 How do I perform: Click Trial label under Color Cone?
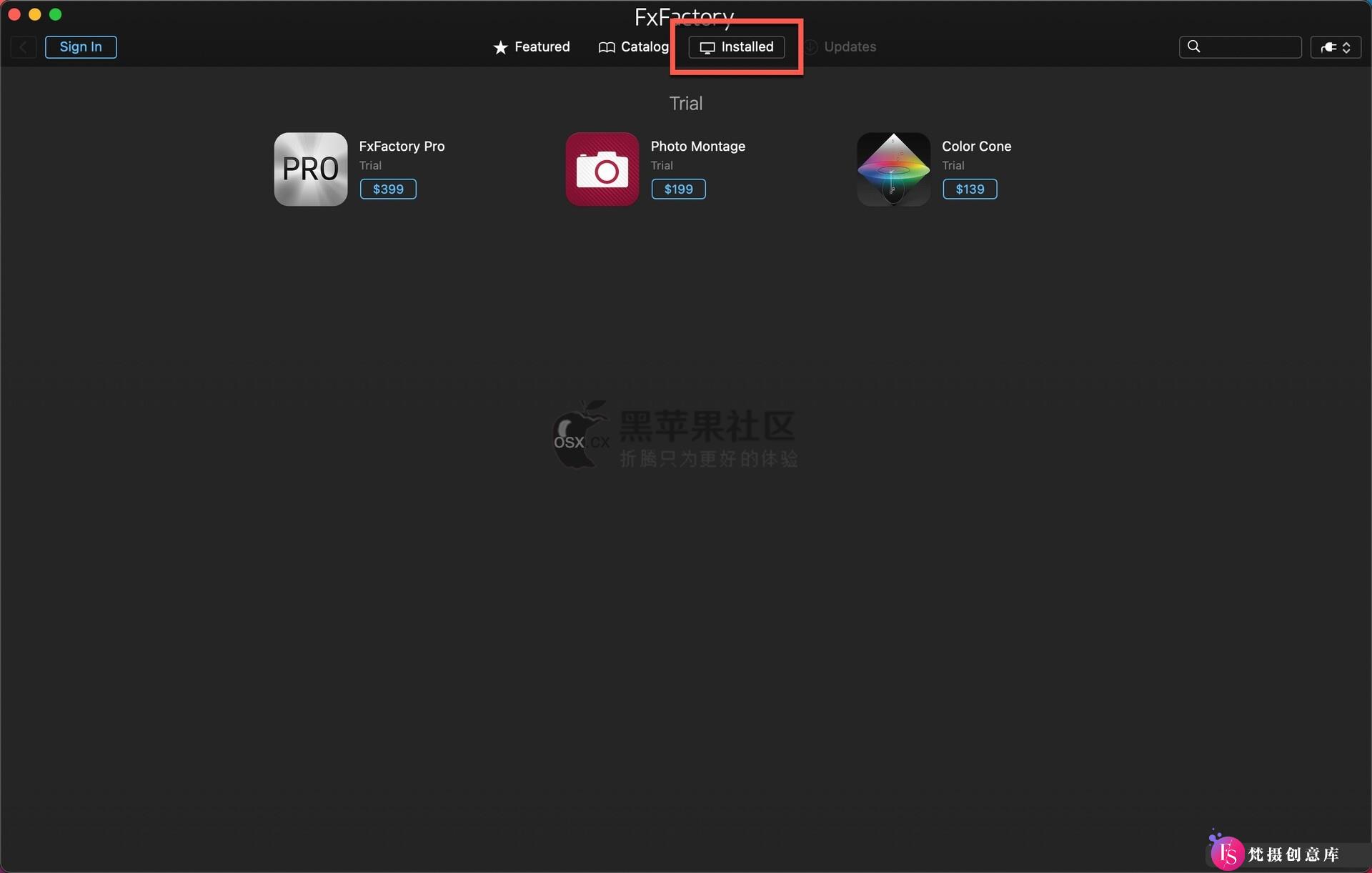(x=953, y=166)
